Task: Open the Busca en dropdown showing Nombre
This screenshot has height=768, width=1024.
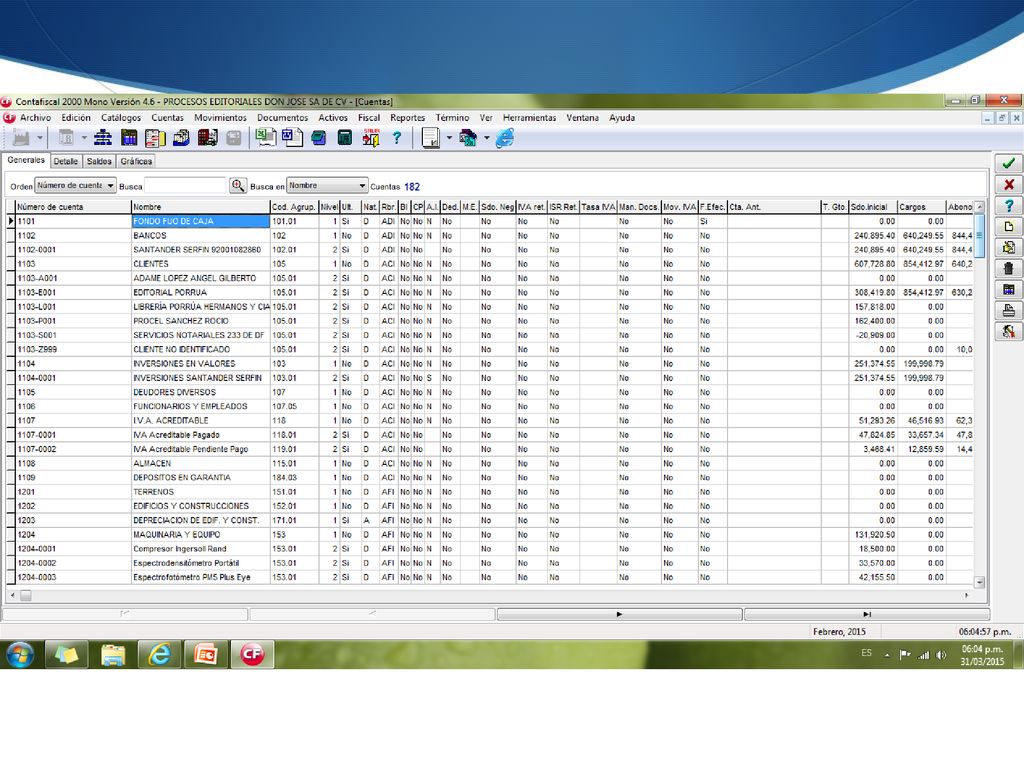Action: tap(327, 185)
